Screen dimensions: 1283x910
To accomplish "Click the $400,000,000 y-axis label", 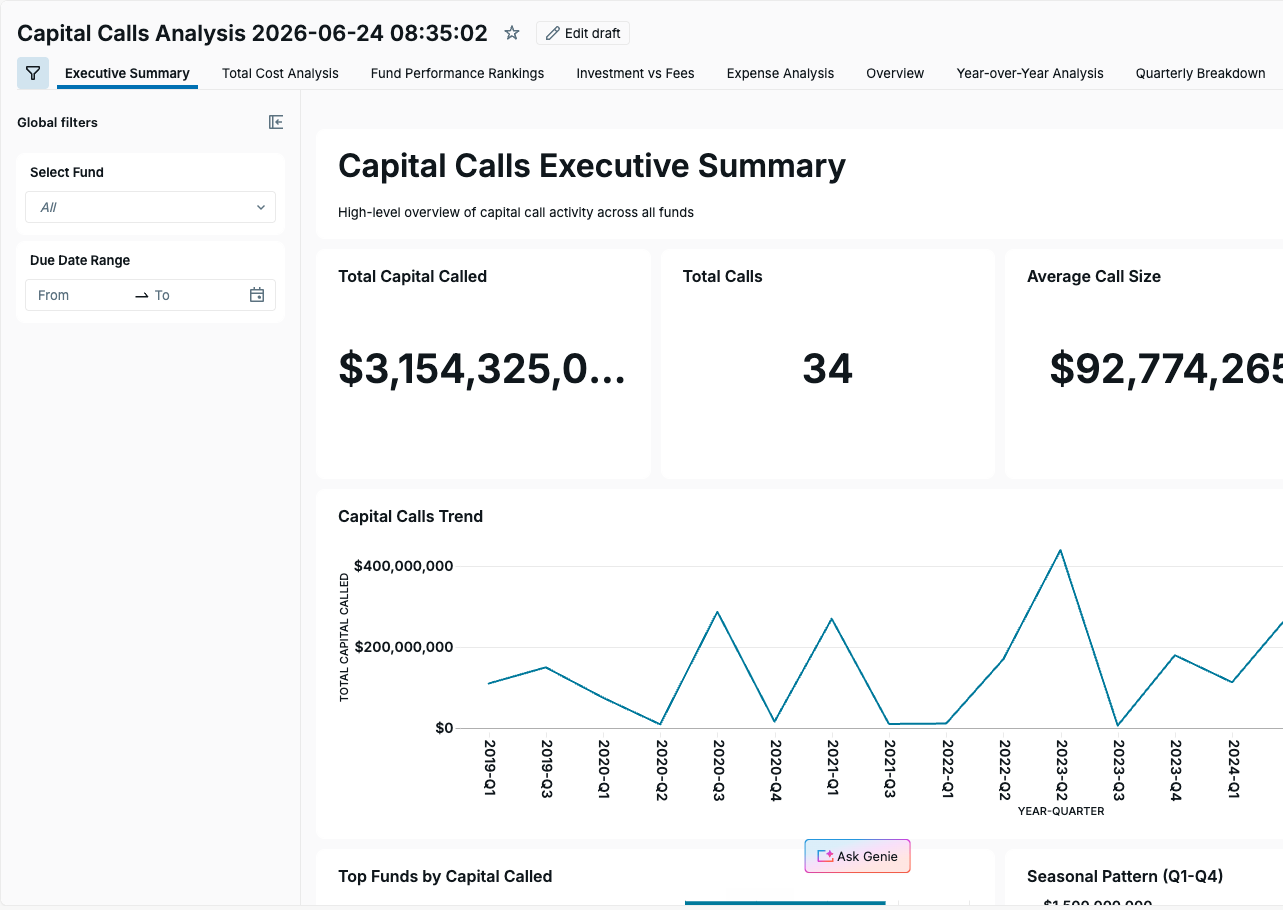I will 404,566.
